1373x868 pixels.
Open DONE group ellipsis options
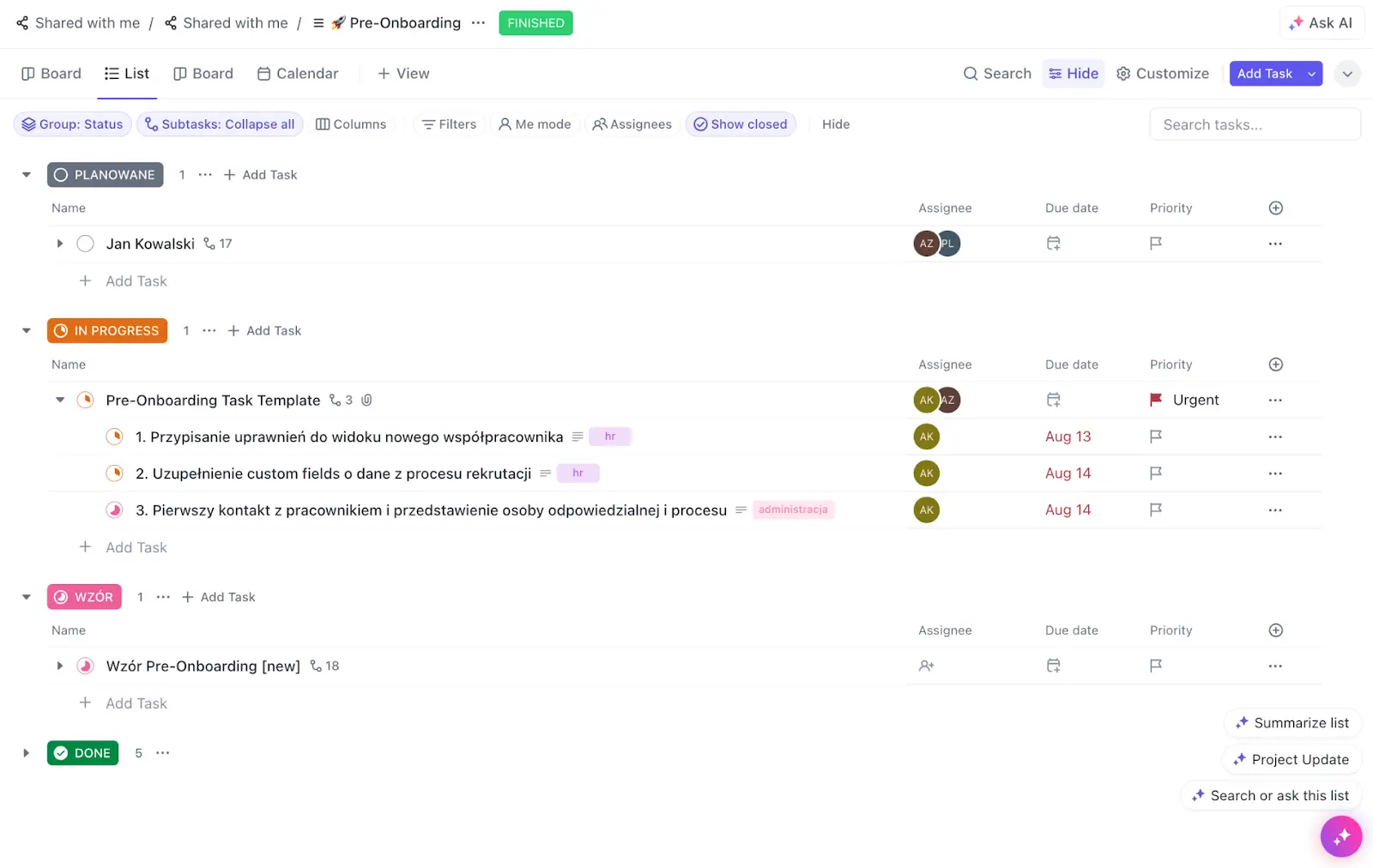pos(163,753)
